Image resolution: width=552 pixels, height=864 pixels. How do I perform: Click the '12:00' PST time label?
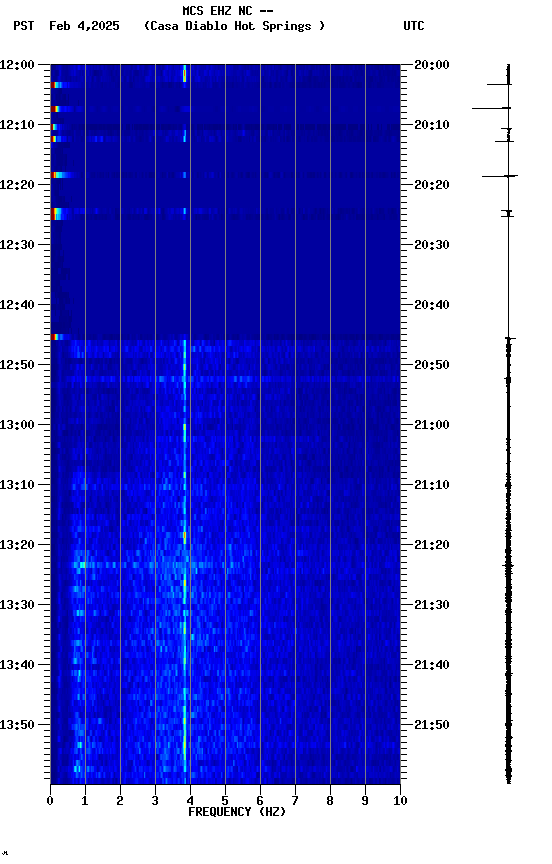pos(17,65)
